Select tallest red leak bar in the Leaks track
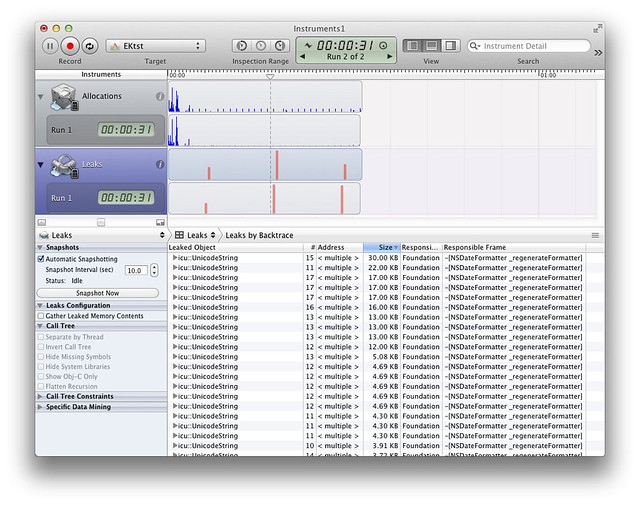Screen dimensions: 640x505 277,165
